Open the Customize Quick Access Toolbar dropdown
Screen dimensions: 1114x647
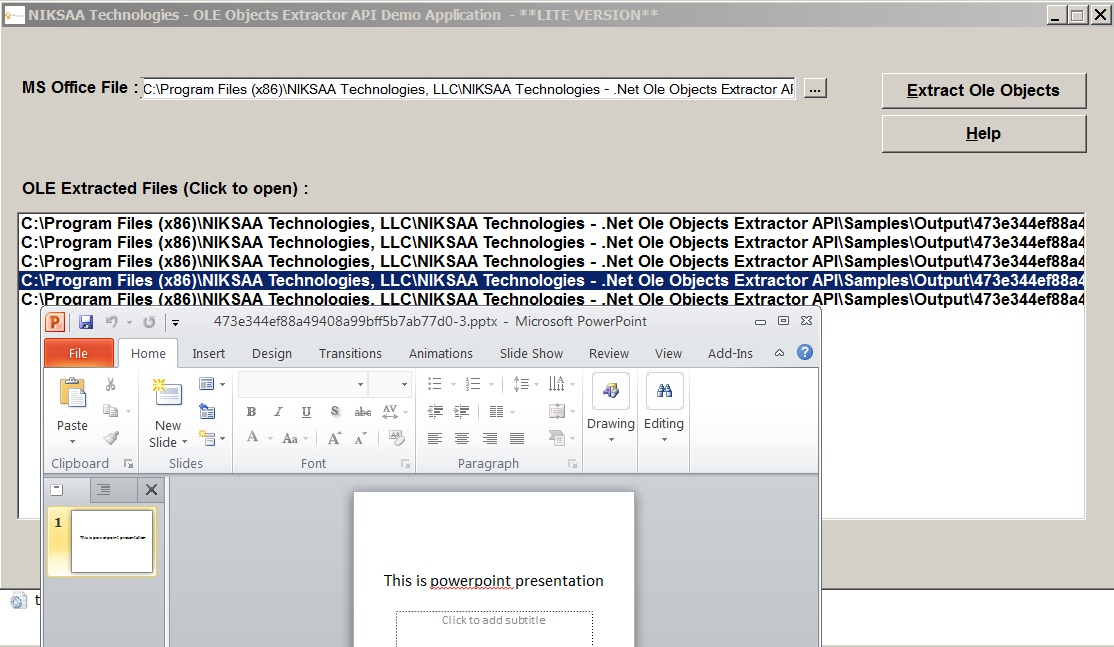(x=175, y=322)
